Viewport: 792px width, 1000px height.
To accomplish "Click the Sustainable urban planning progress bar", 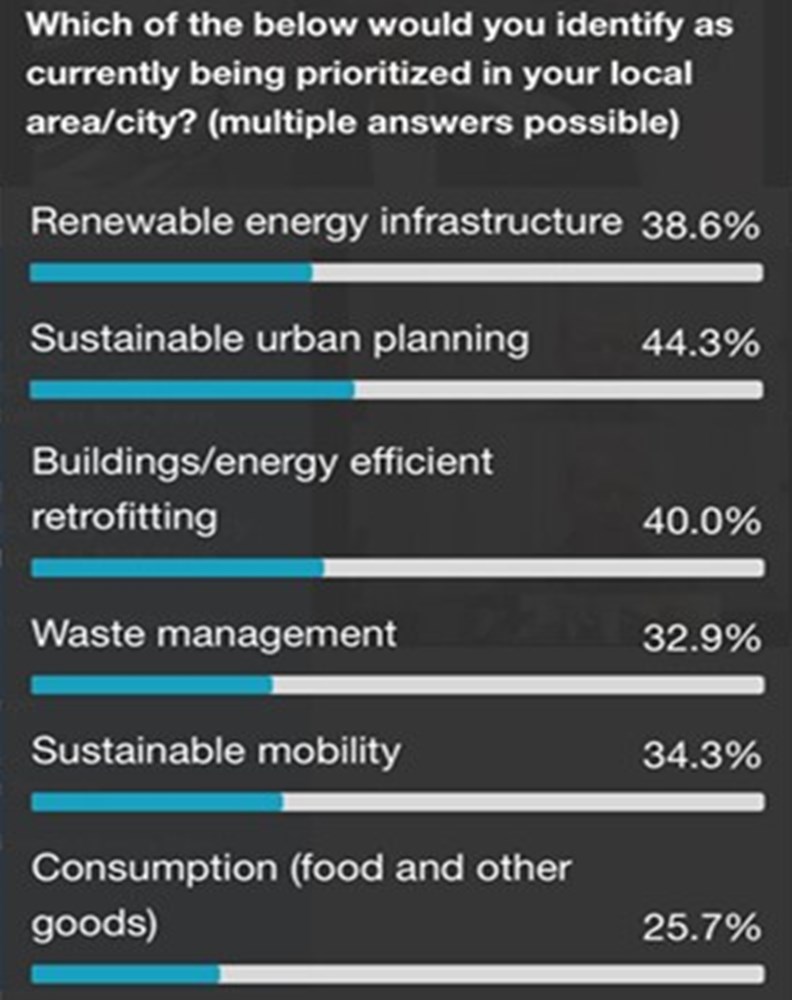I will point(397,390).
